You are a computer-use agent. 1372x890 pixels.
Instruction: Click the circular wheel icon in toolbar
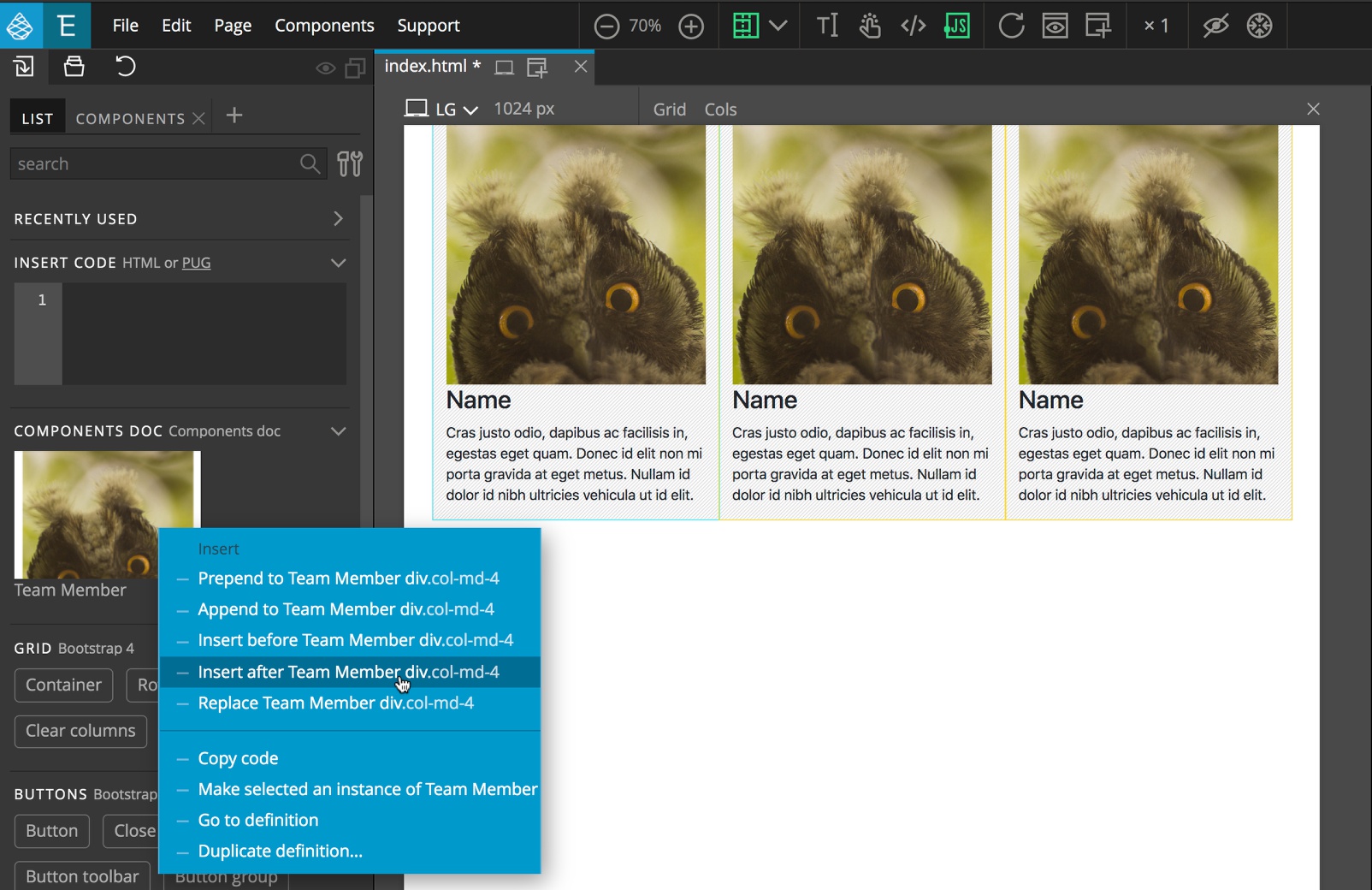pos(1260,26)
